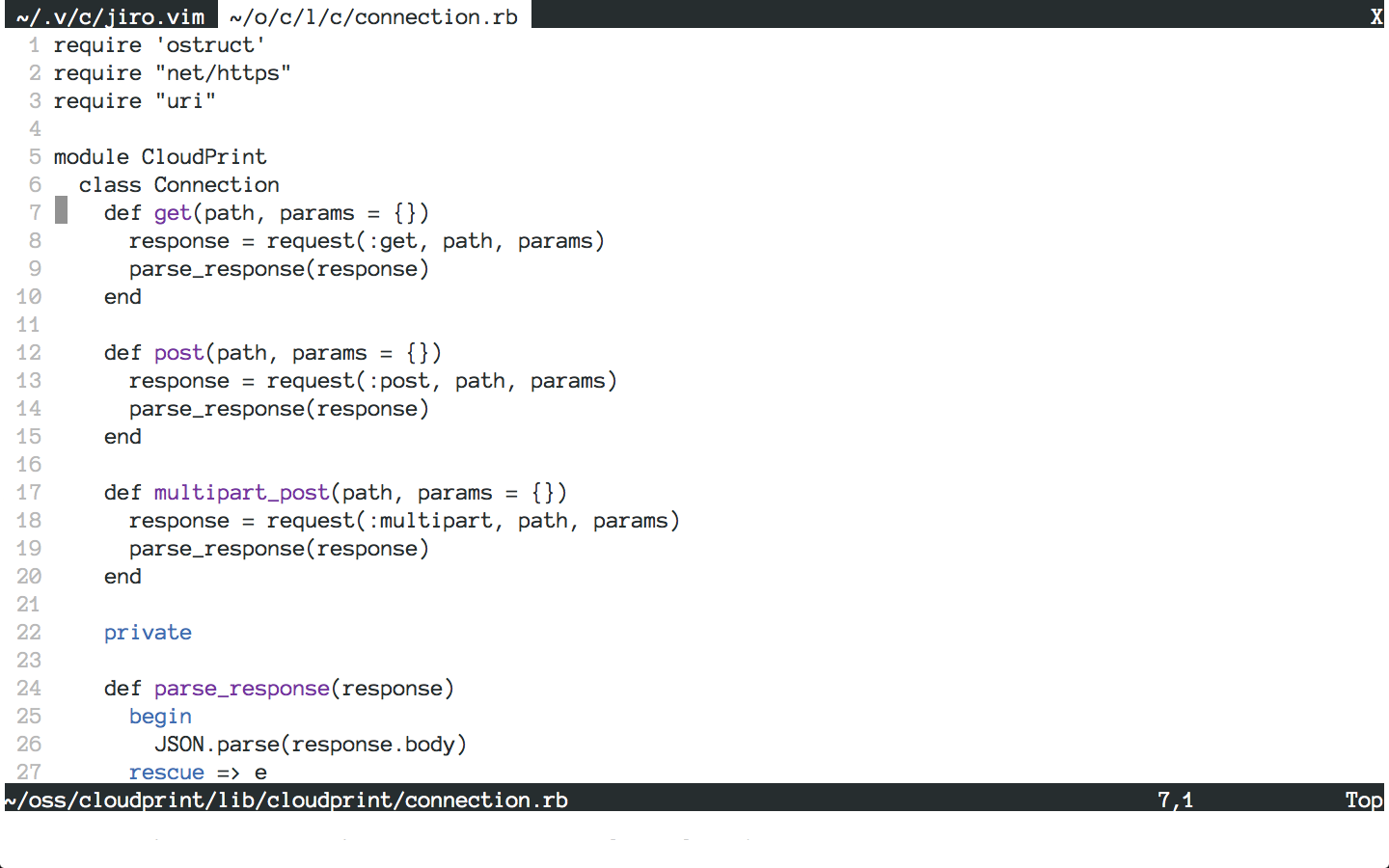Click the Top scroll indicator in status bar
Image resolution: width=1389 pixels, height=868 pixels.
pos(1363,800)
